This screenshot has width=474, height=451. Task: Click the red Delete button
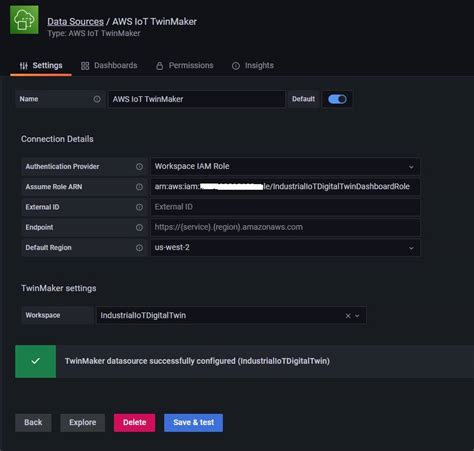tap(134, 423)
